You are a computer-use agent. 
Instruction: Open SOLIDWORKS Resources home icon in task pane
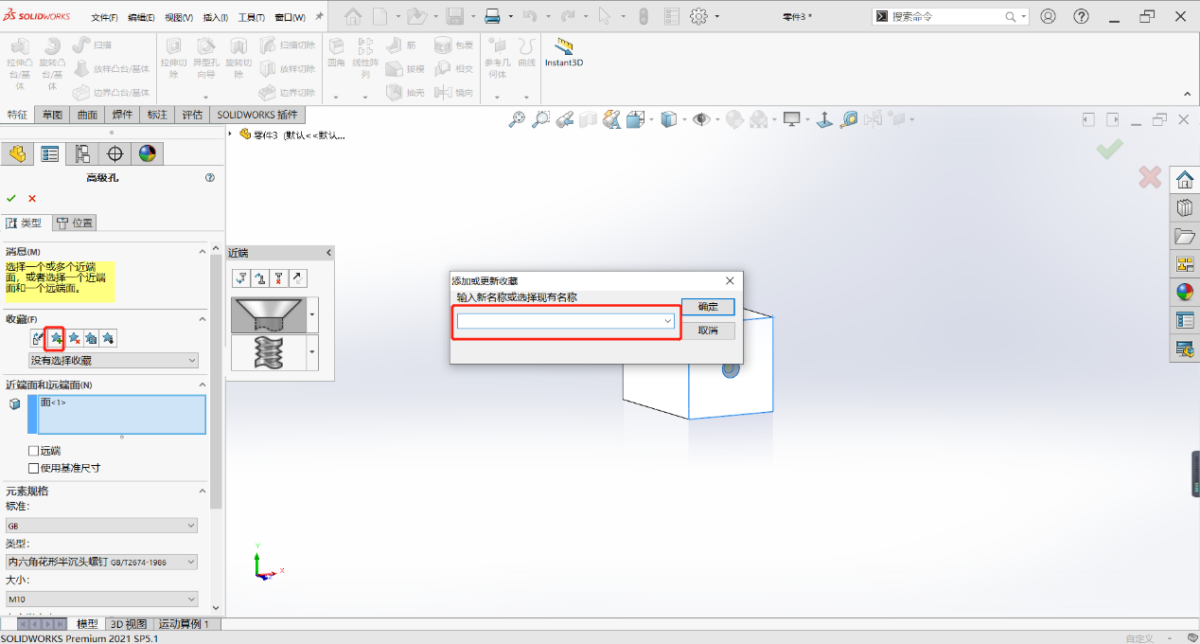point(1185,180)
